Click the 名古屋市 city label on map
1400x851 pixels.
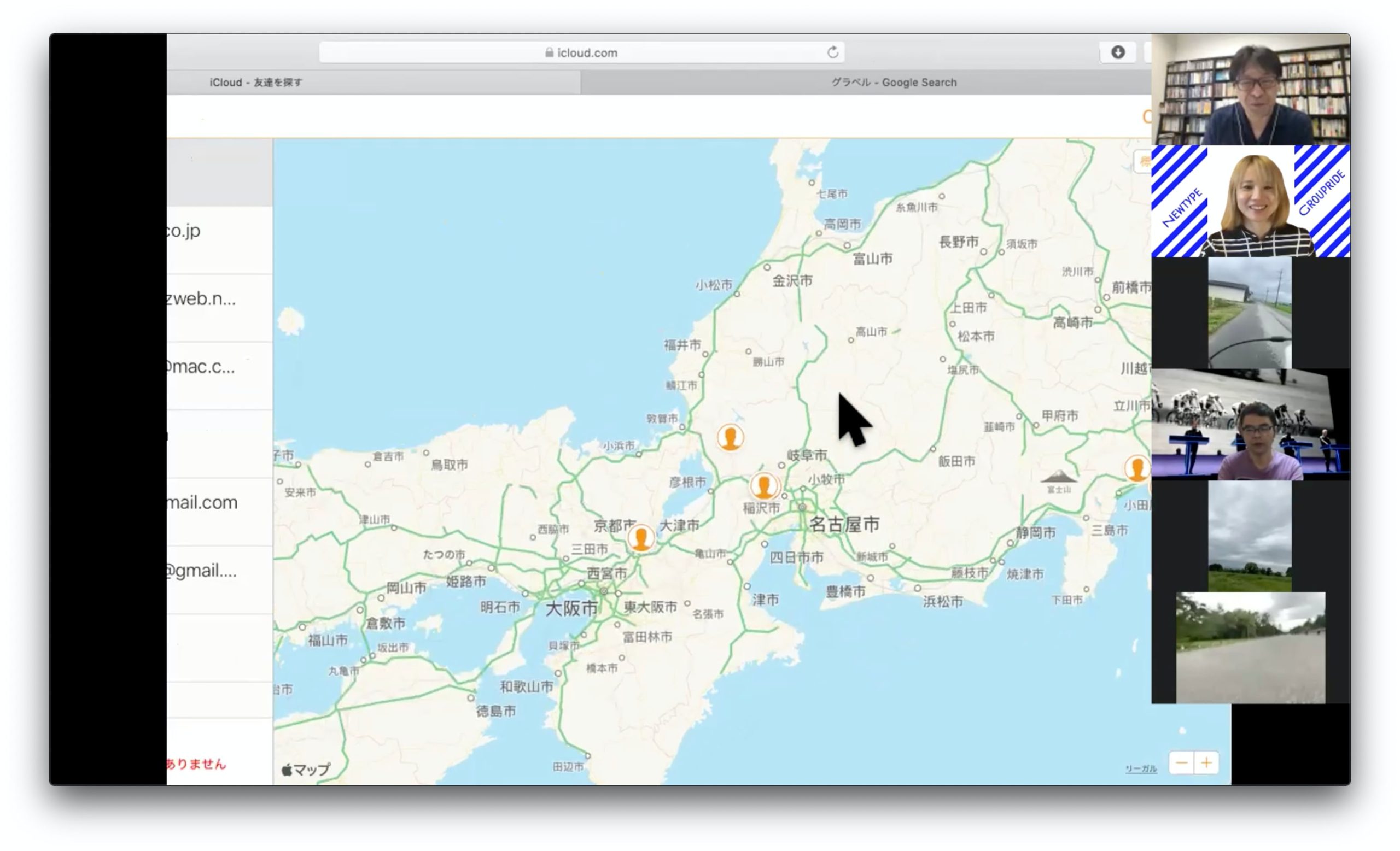point(844,524)
